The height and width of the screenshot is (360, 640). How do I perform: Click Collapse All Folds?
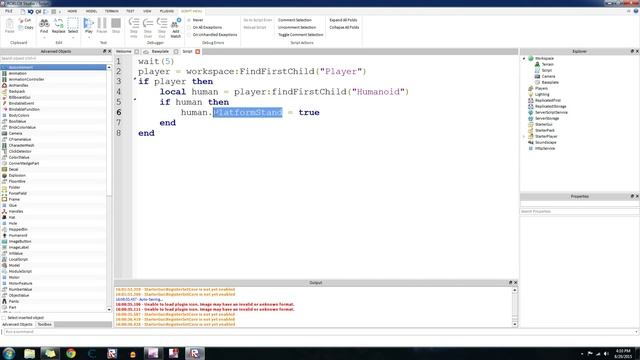coord(344,27)
